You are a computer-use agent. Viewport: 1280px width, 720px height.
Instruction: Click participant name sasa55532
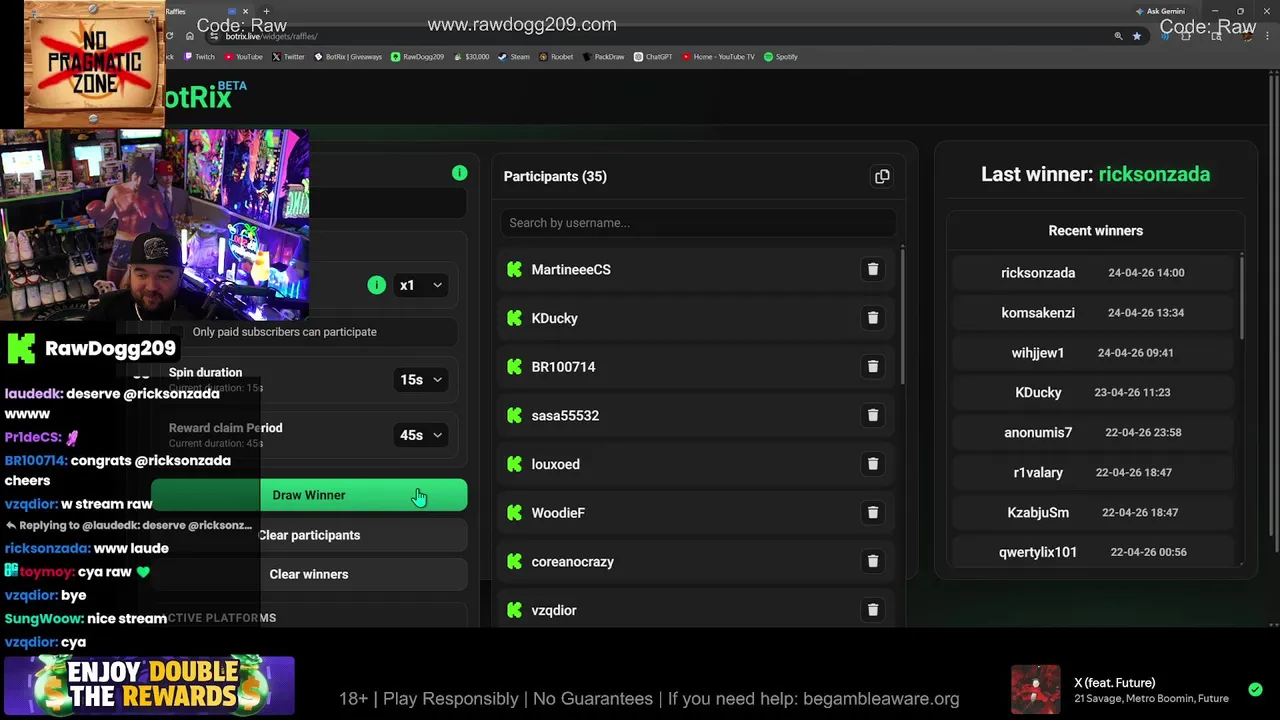565,416
